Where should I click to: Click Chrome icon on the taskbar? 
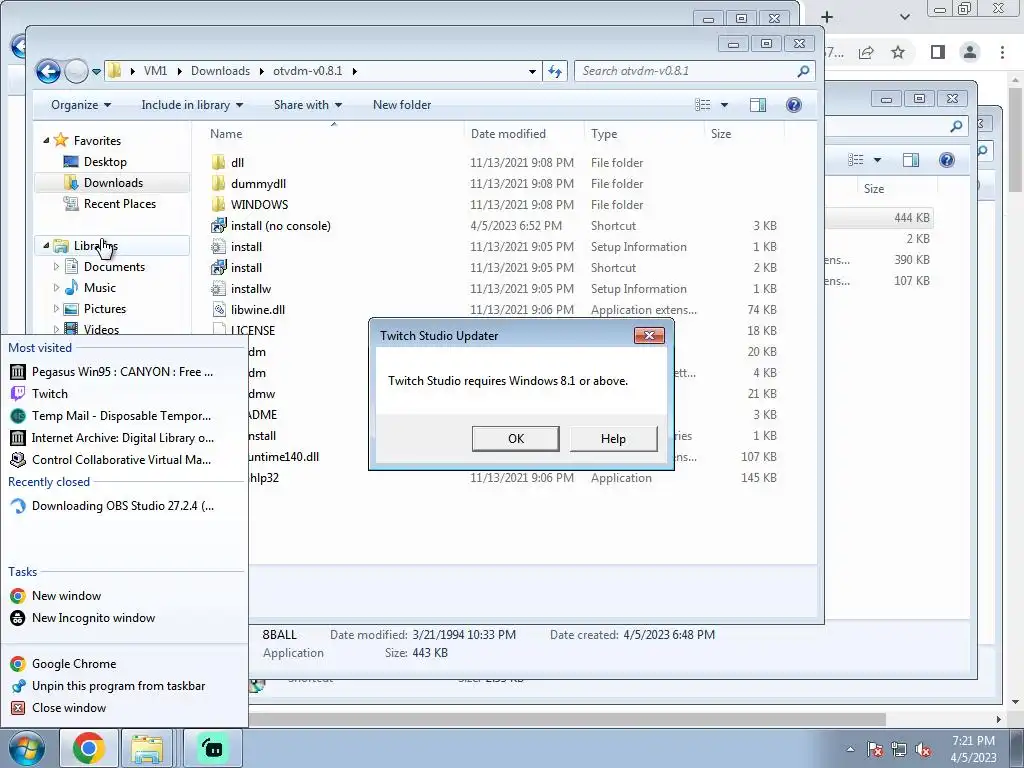[89, 748]
